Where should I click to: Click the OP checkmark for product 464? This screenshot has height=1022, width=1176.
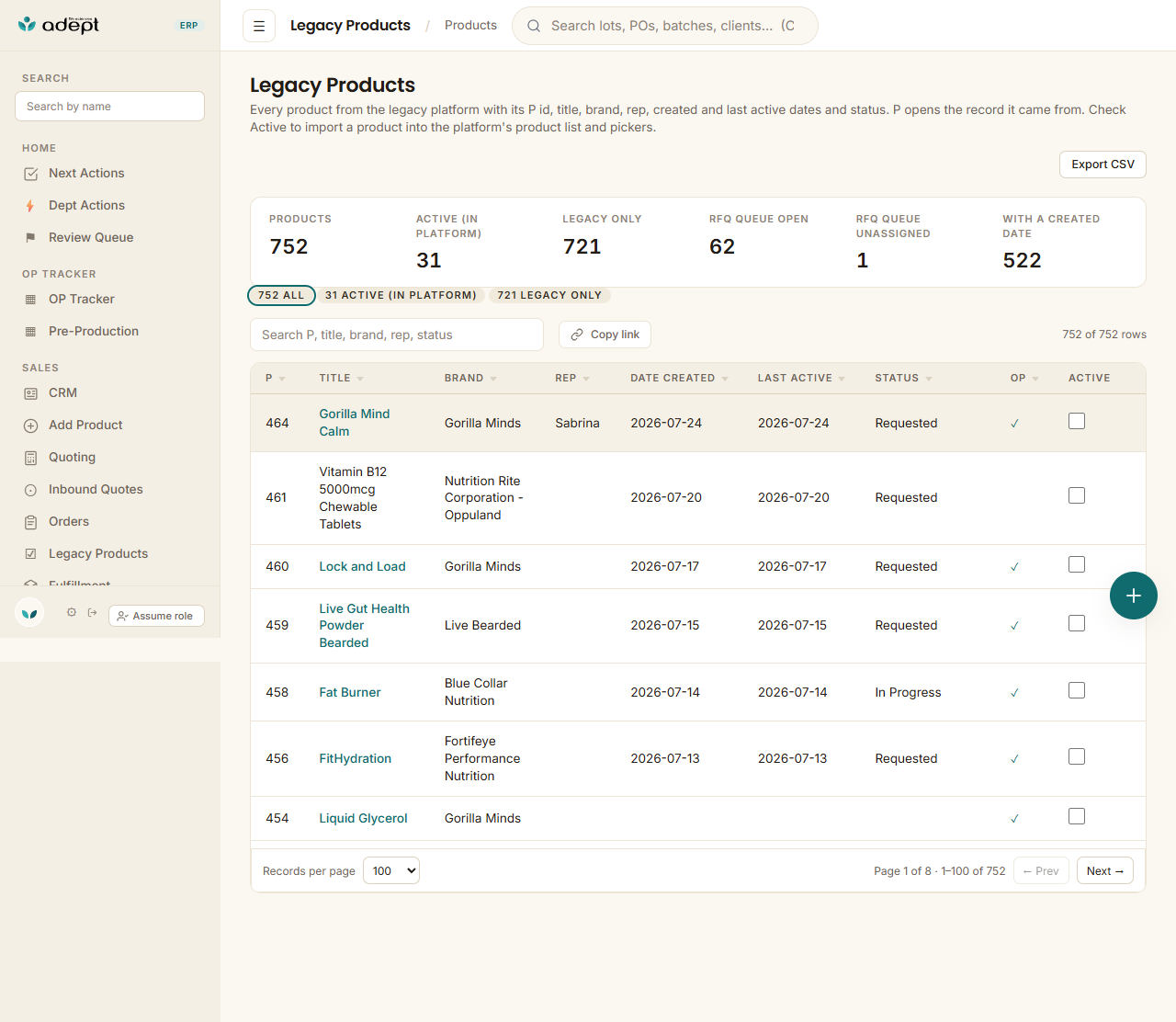click(1014, 424)
